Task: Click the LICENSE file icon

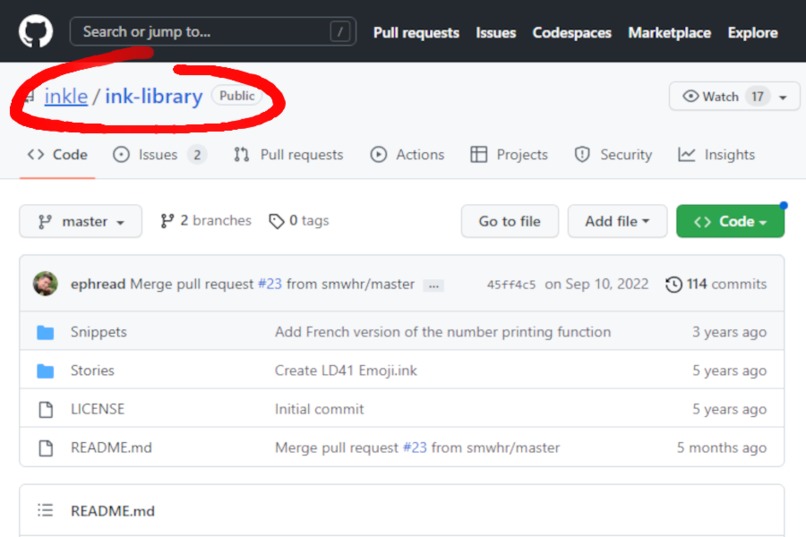Action: click(46, 409)
